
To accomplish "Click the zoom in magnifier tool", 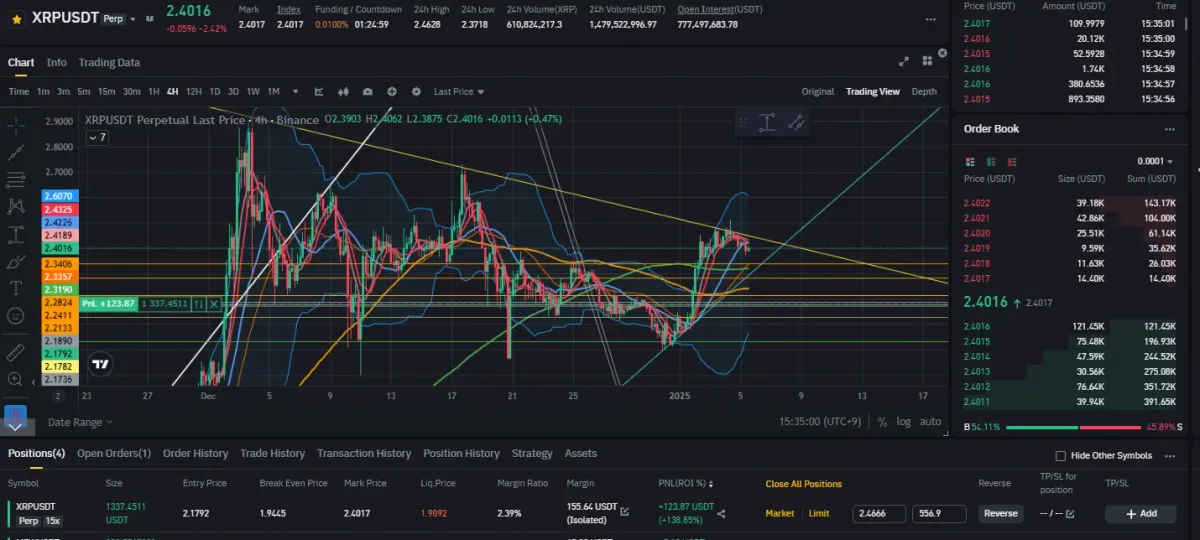I will point(16,379).
